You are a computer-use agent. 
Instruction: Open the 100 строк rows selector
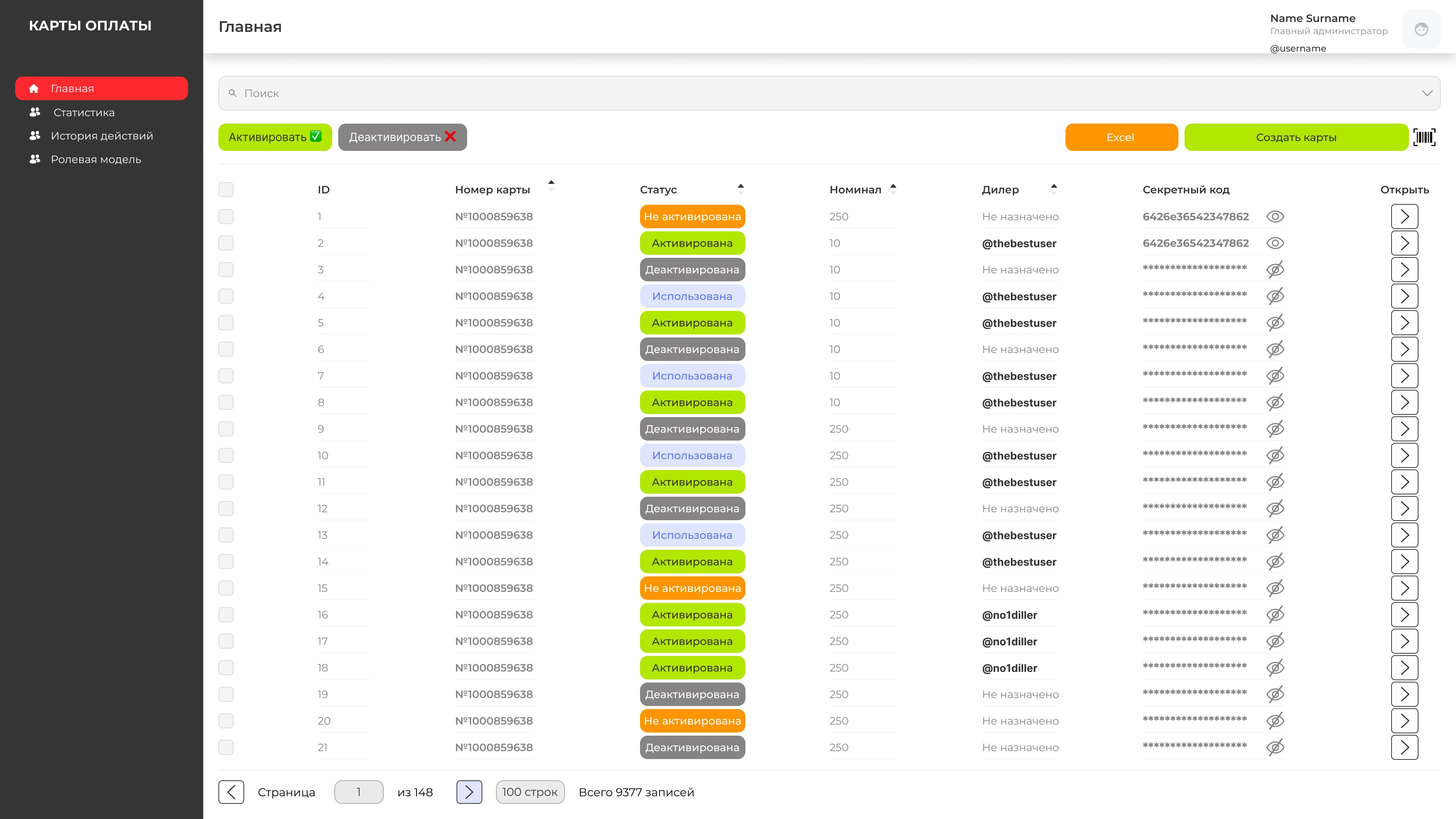pos(530,792)
